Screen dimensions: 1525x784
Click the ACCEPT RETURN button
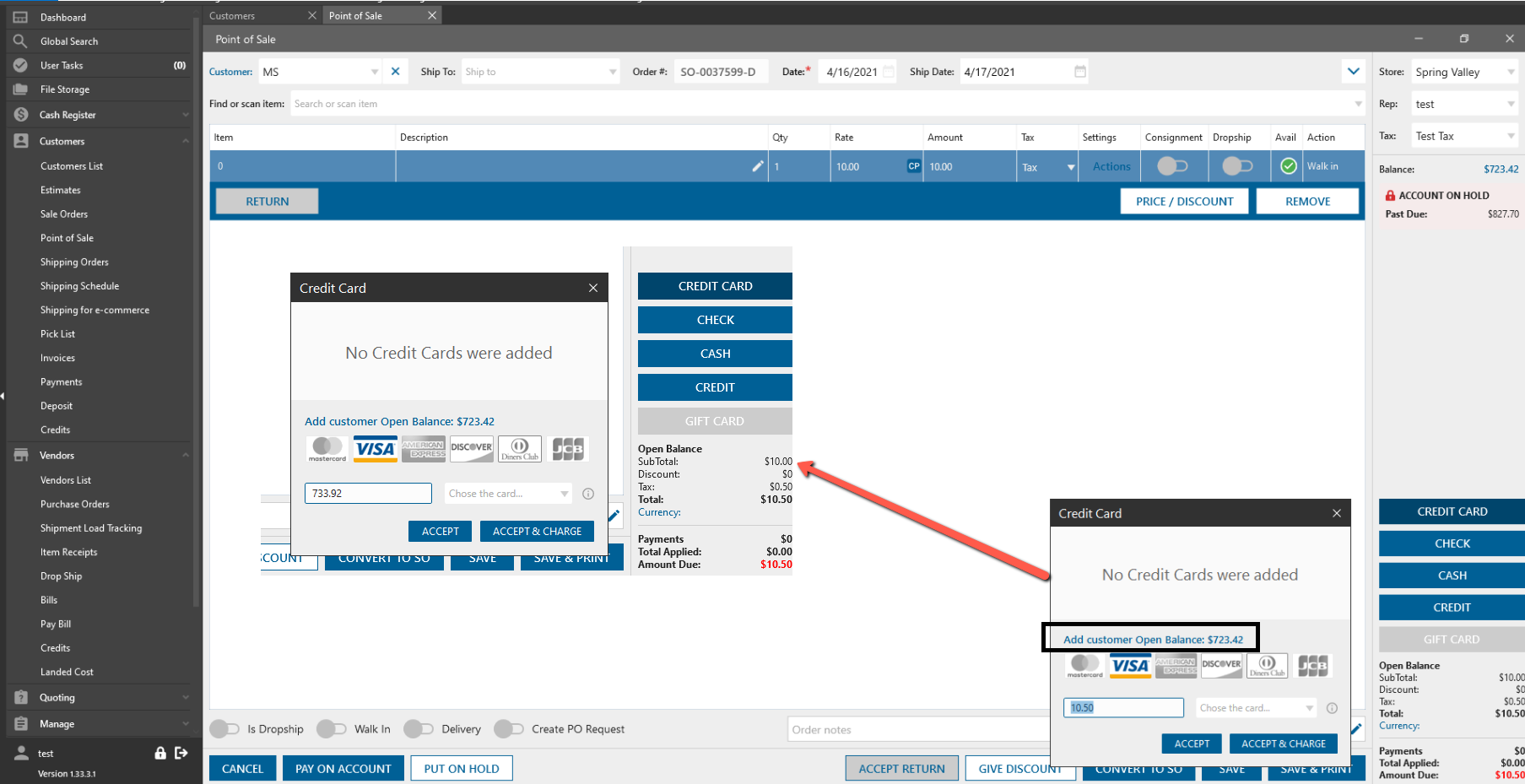point(901,769)
